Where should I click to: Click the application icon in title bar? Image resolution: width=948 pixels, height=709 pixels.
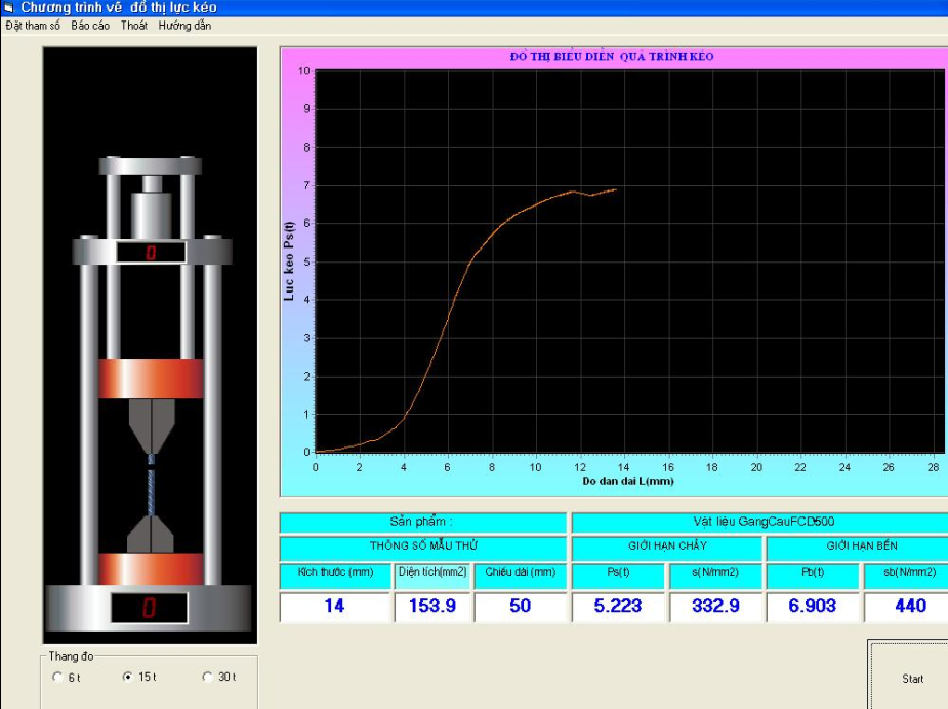coord(8,7)
